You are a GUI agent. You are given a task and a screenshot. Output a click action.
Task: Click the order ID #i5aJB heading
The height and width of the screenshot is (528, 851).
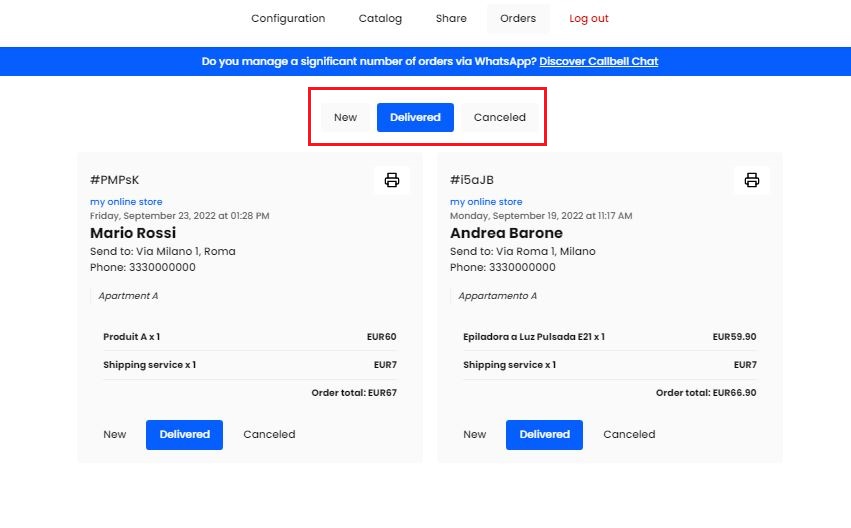[472, 180]
